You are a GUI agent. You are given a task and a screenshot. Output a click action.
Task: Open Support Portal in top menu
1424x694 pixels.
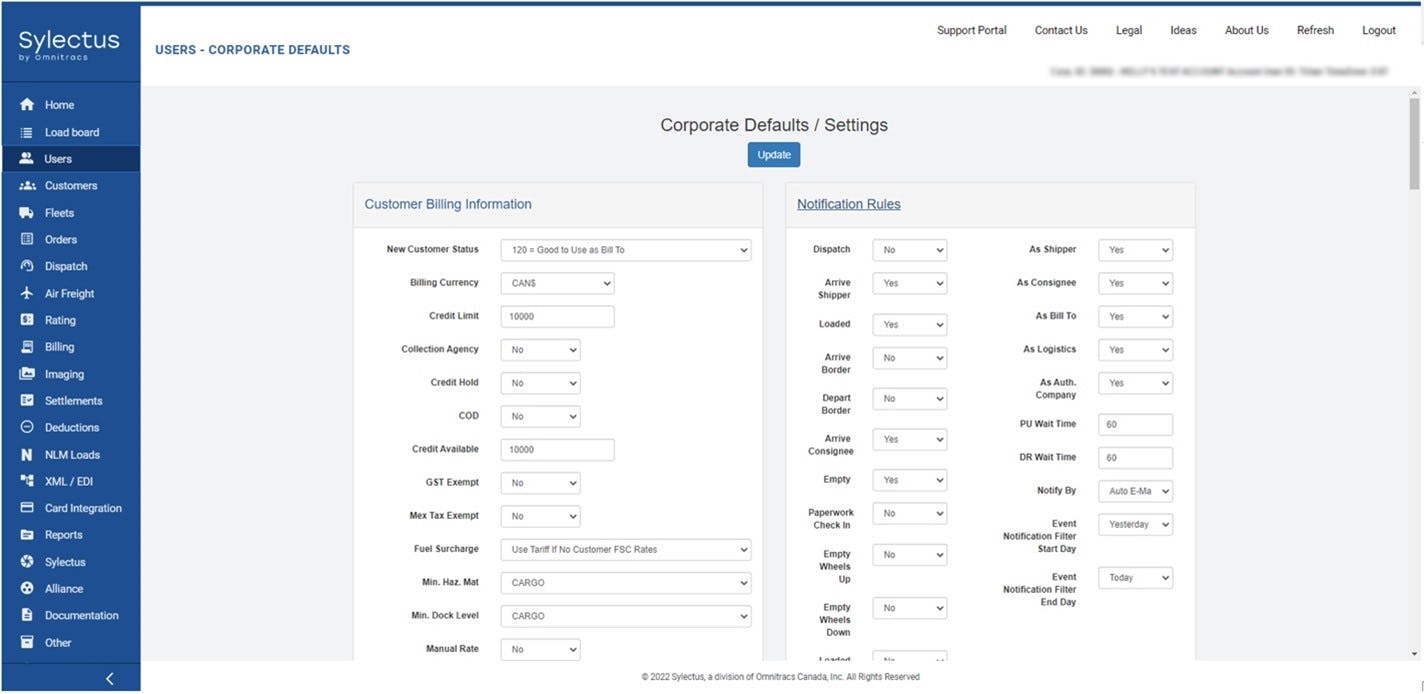pos(972,31)
